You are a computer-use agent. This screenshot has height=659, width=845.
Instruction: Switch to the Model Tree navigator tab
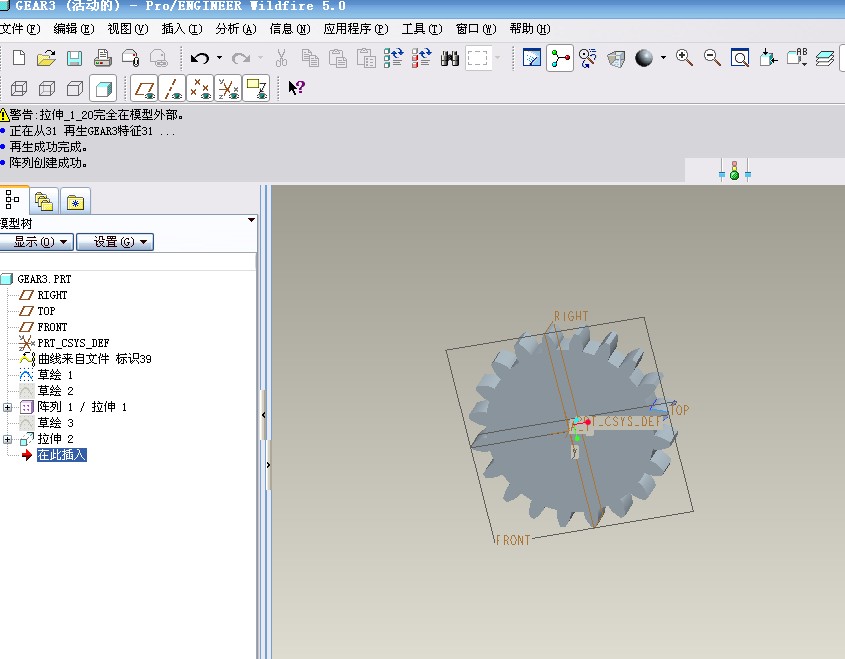click(x=12, y=200)
